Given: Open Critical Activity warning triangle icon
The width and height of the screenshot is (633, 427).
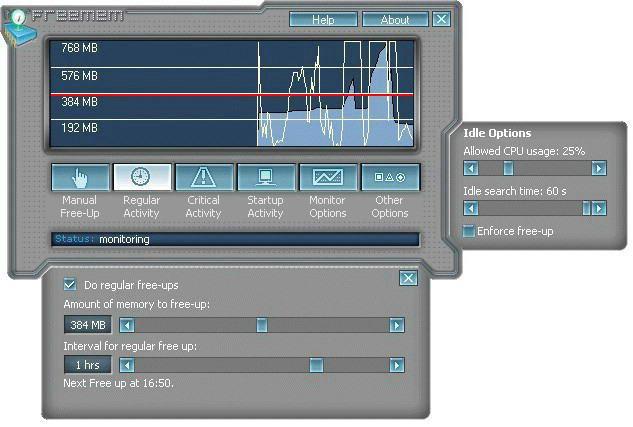Looking at the screenshot, I should (x=204, y=177).
